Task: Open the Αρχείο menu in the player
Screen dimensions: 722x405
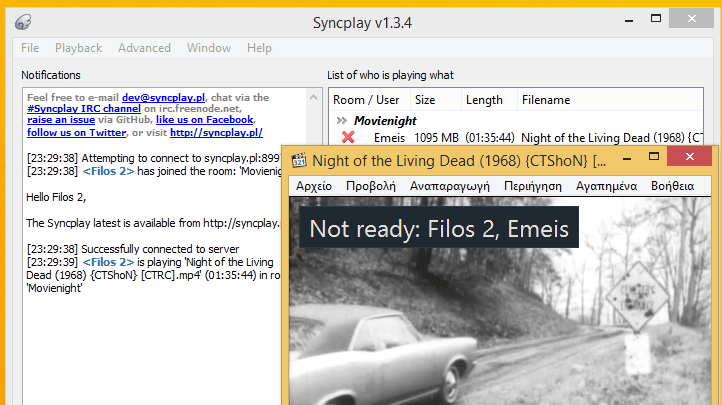Action: [x=314, y=186]
